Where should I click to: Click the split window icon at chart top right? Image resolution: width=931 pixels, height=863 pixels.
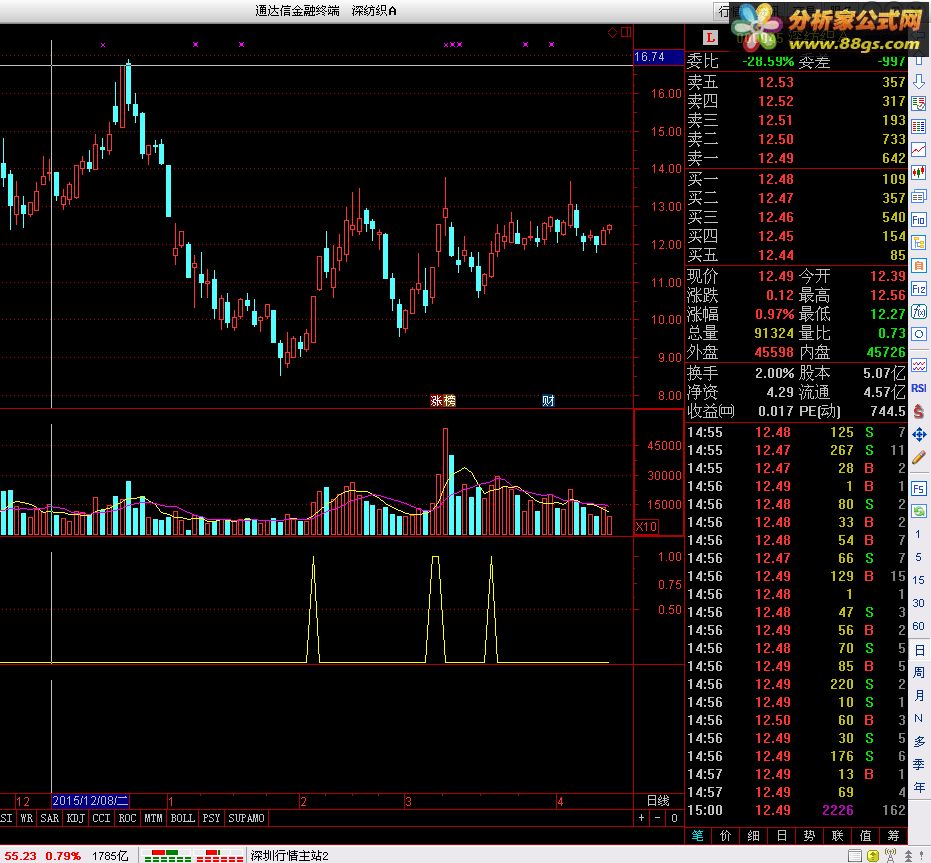click(626, 32)
